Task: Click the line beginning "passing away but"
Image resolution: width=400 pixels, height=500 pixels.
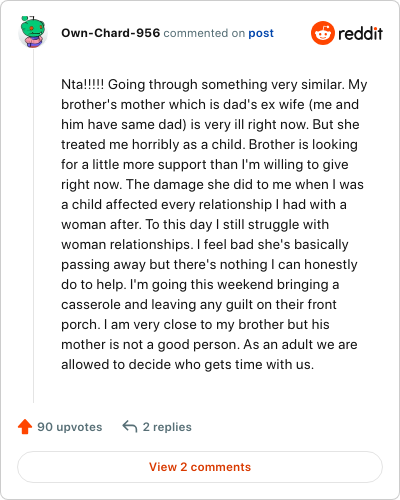Action: click(x=209, y=265)
